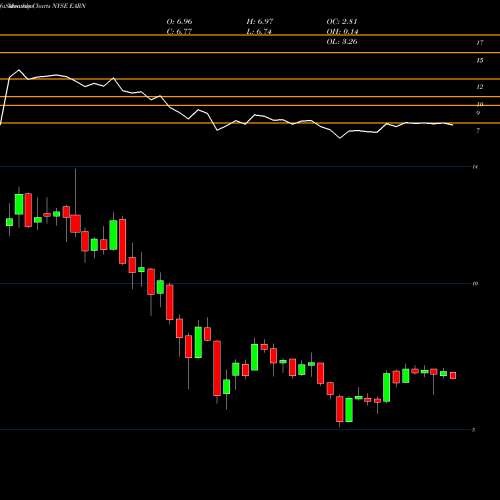Image resolution: width=500 pixels, height=500 pixels.
Task: Click the high value H: 6.97
Action: pos(260,22)
